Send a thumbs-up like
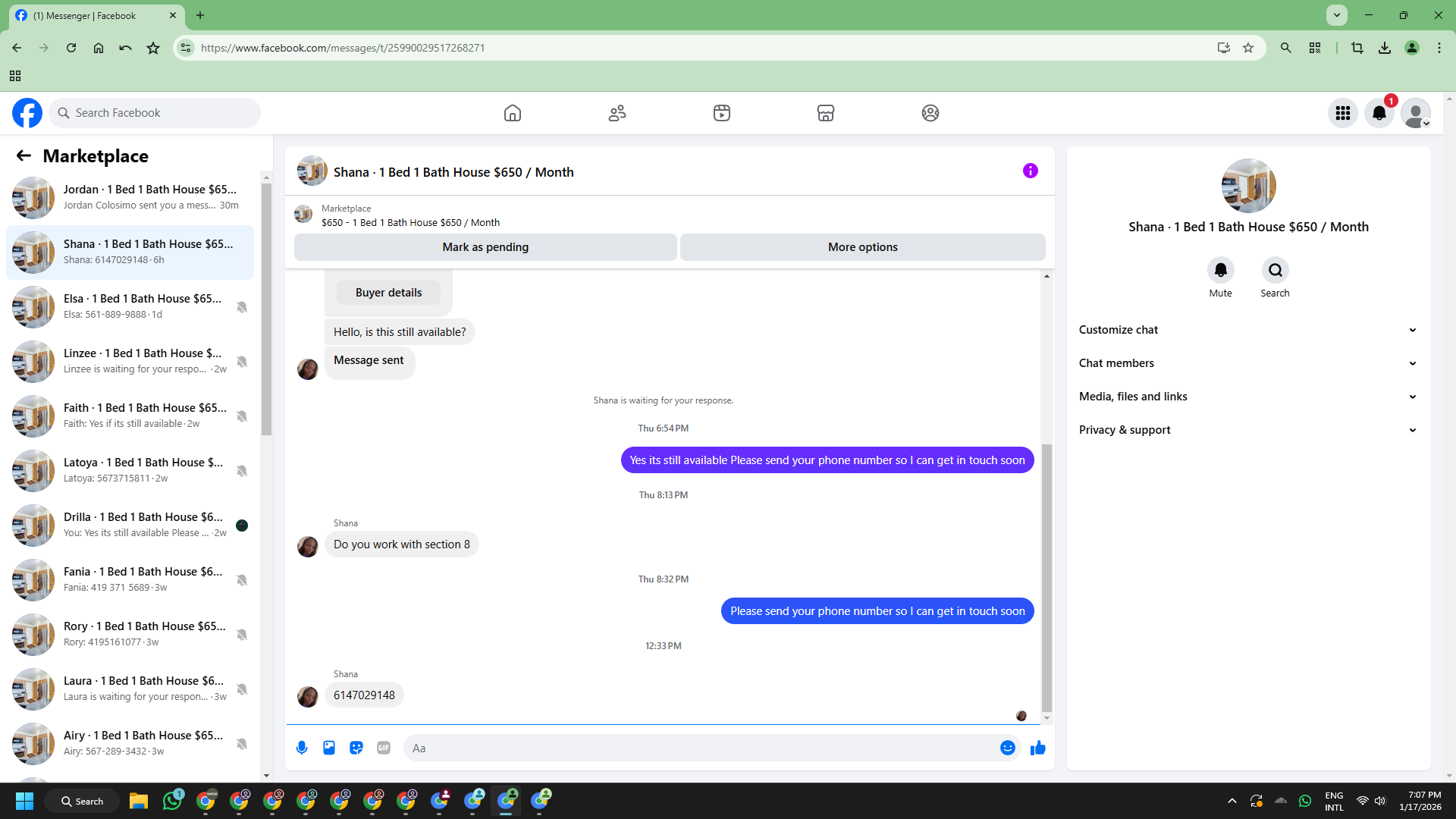Screen dimensions: 1456x819 (x=1037, y=748)
